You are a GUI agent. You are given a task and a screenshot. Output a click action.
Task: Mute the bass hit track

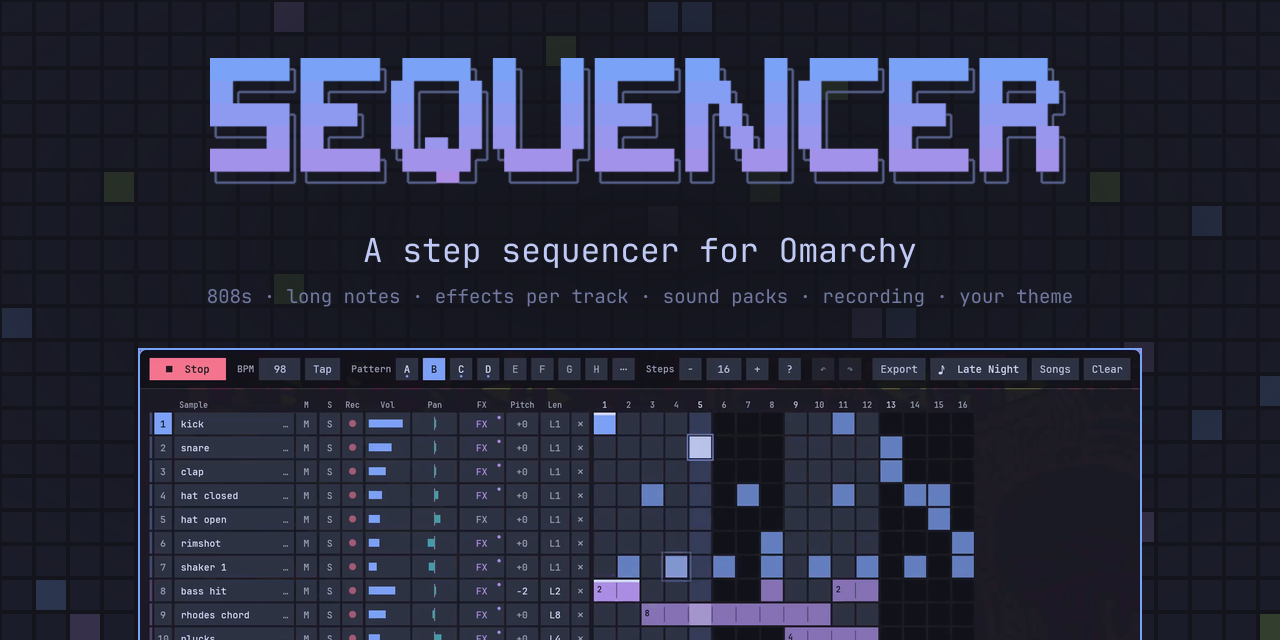click(x=307, y=592)
